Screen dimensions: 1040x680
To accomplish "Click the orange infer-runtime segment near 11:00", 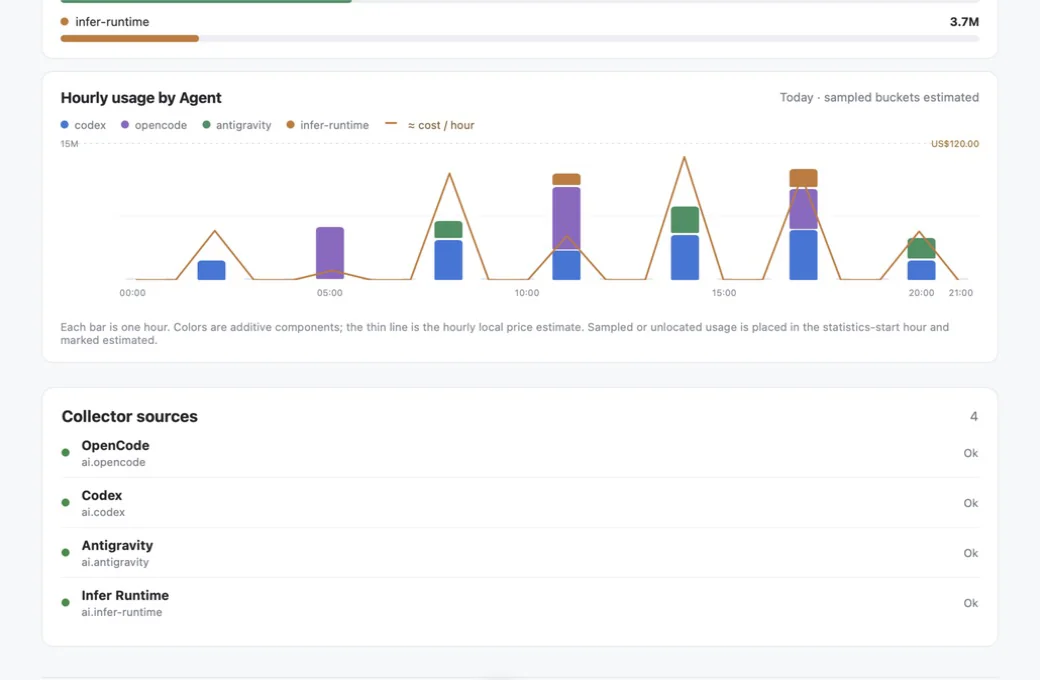I will click(566, 179).
